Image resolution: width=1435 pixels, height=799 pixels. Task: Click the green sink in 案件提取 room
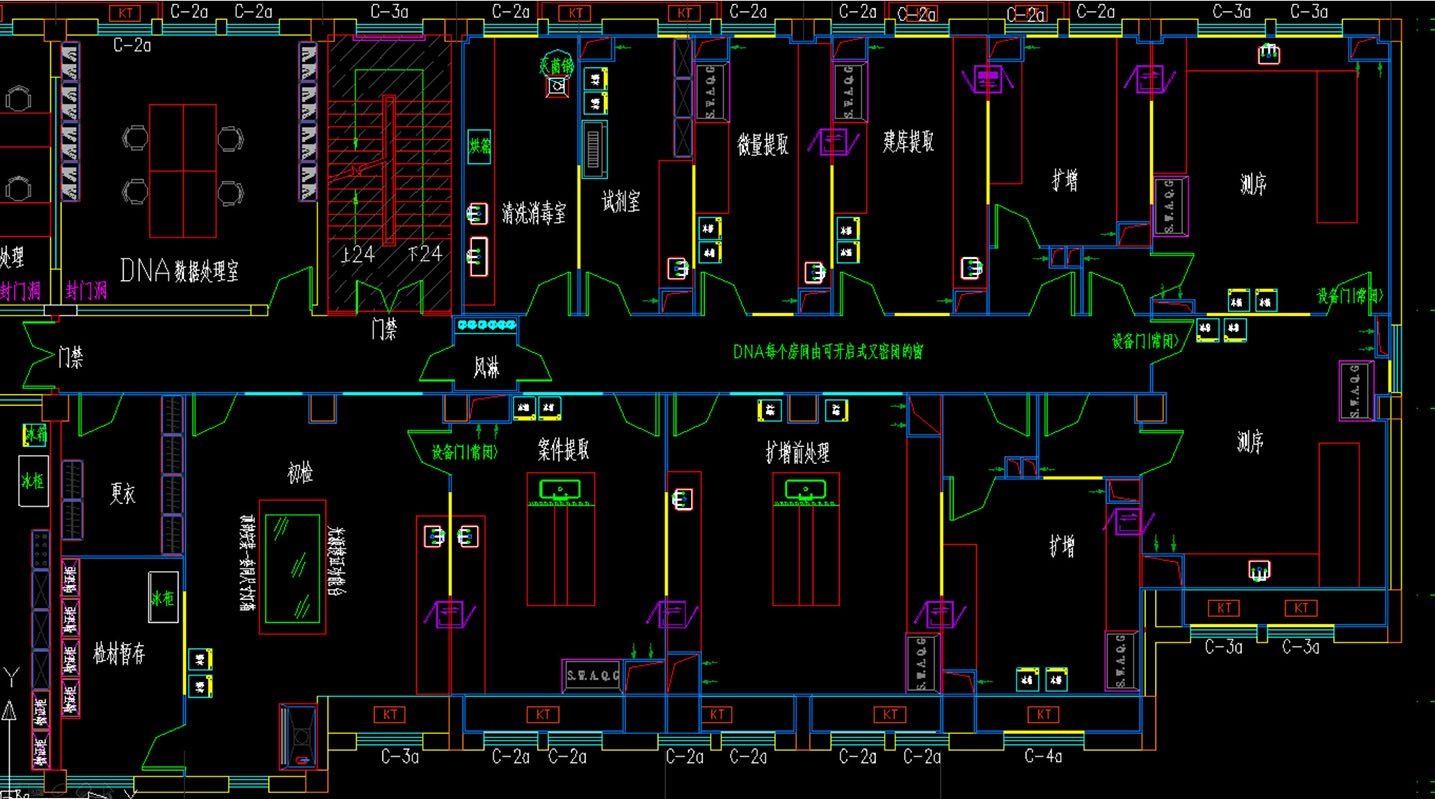[x=560, y=490]
